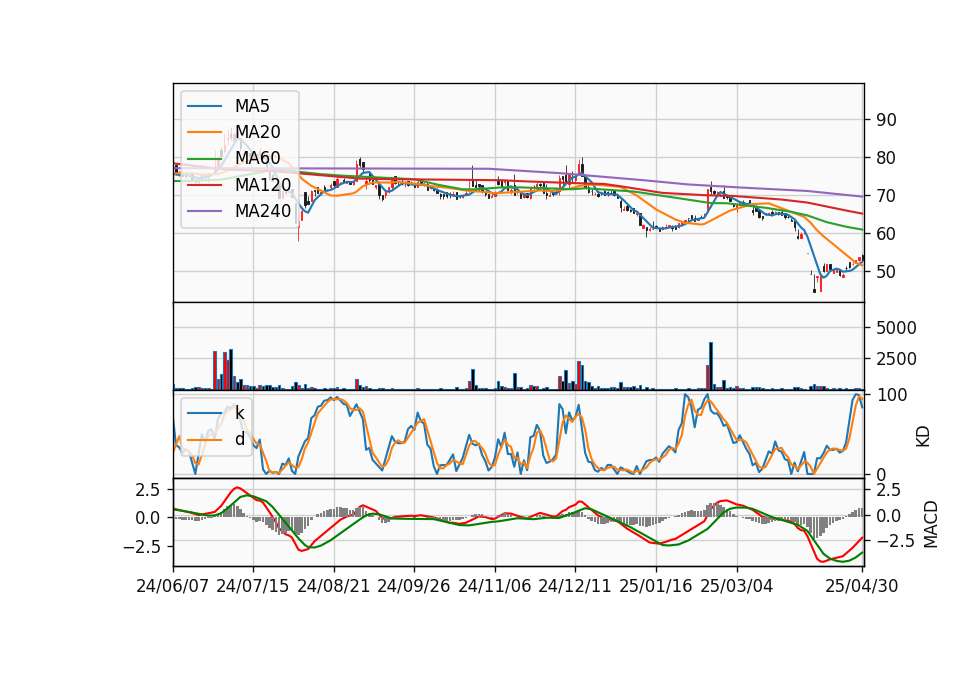Click the left MACD axis value 0.0
The height and width of the screenshot is (690, 960).
[148, 519]
